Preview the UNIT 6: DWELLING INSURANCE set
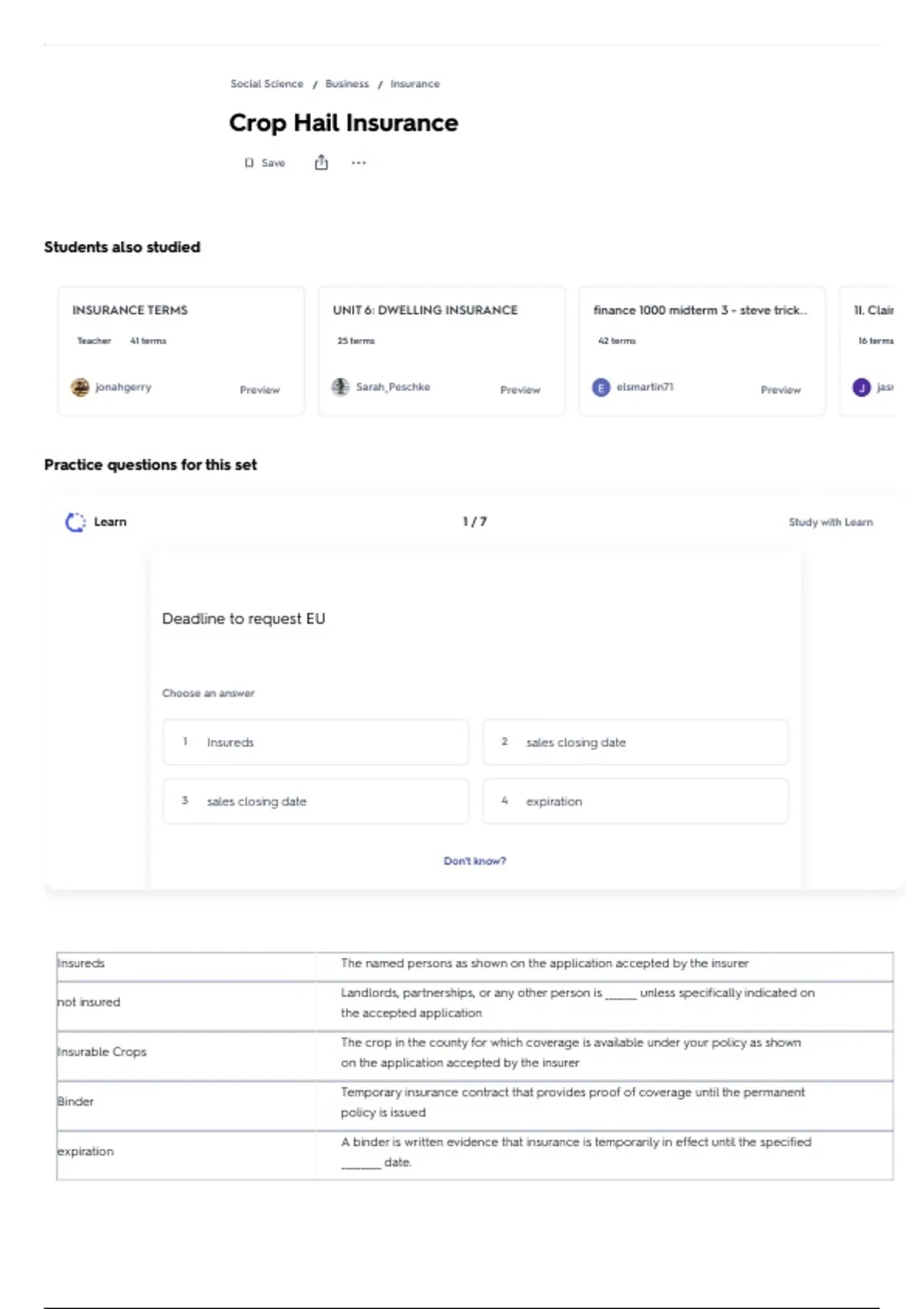Image resolution: width=924 pixels, height=1309 pixels. pyautogui.click(x=521, y=390)
